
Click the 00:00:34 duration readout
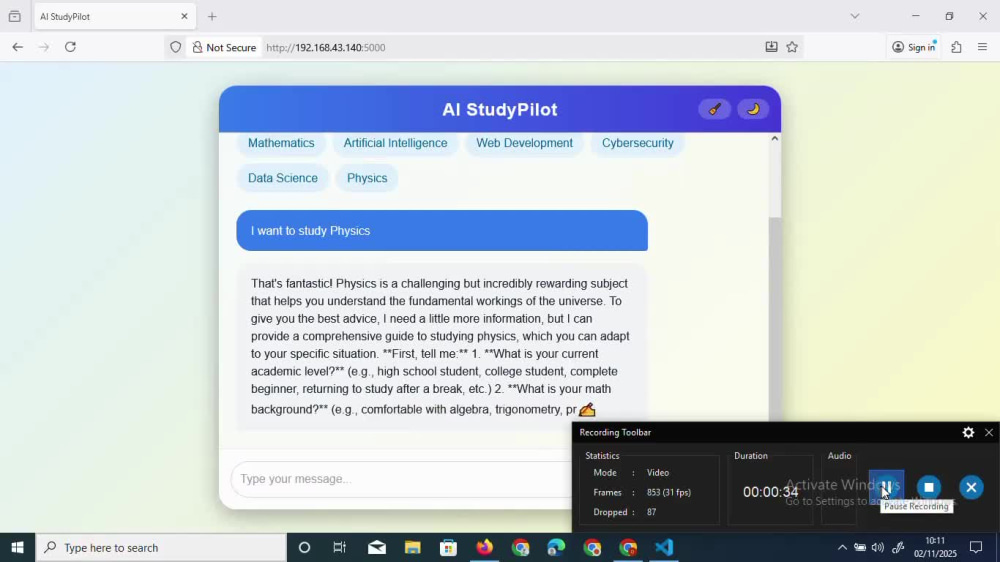point(770,492)
